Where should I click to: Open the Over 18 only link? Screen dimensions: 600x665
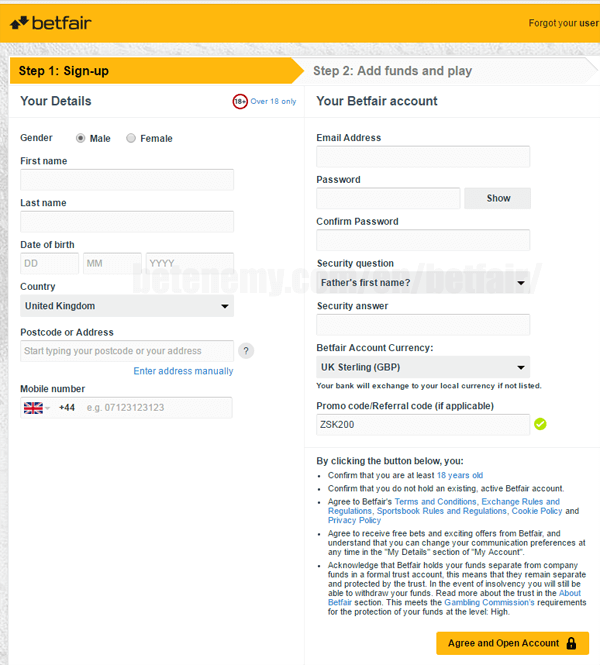coord(273,101)
